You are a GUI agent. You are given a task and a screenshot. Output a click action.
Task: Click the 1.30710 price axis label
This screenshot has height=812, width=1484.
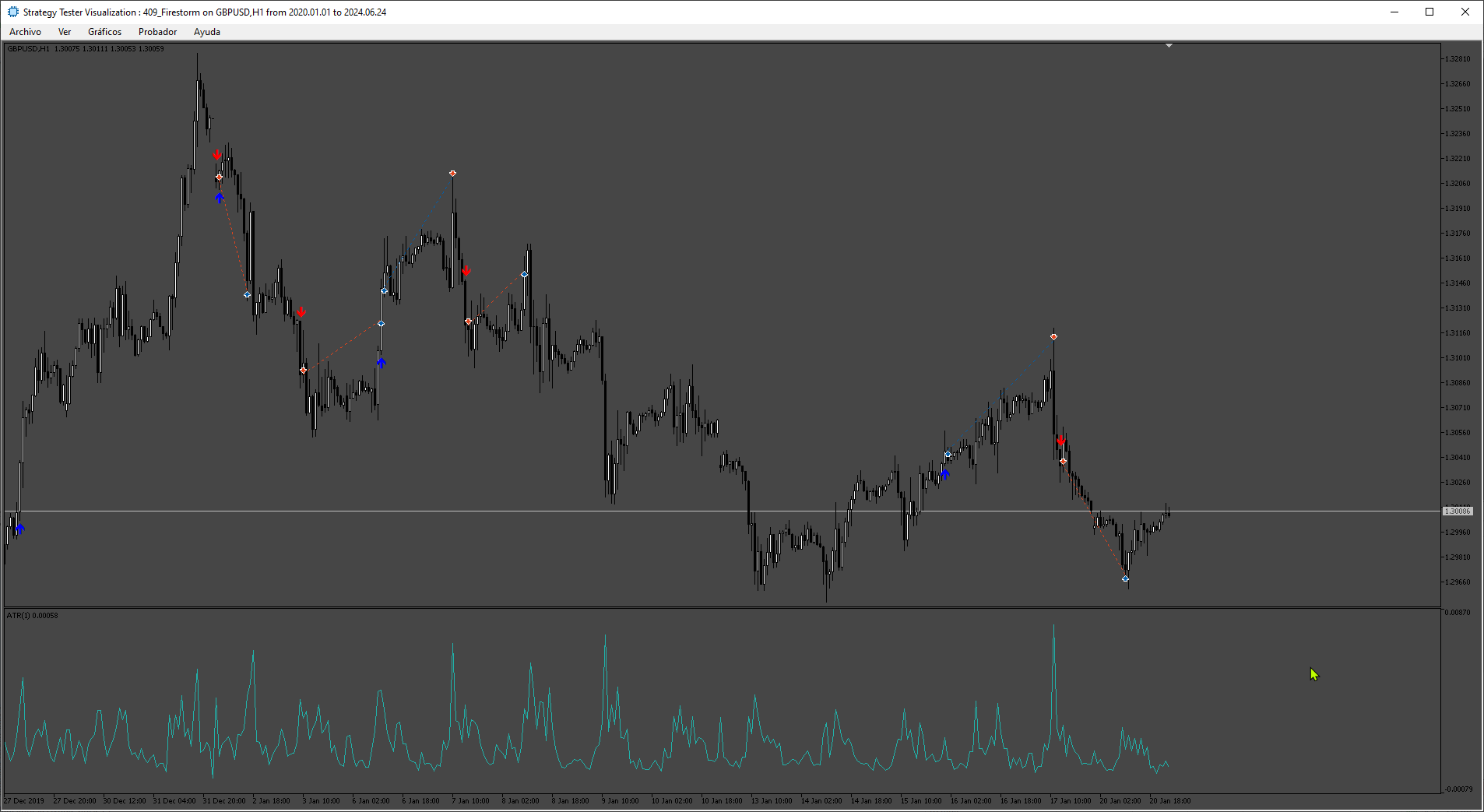coord(1458,408)
